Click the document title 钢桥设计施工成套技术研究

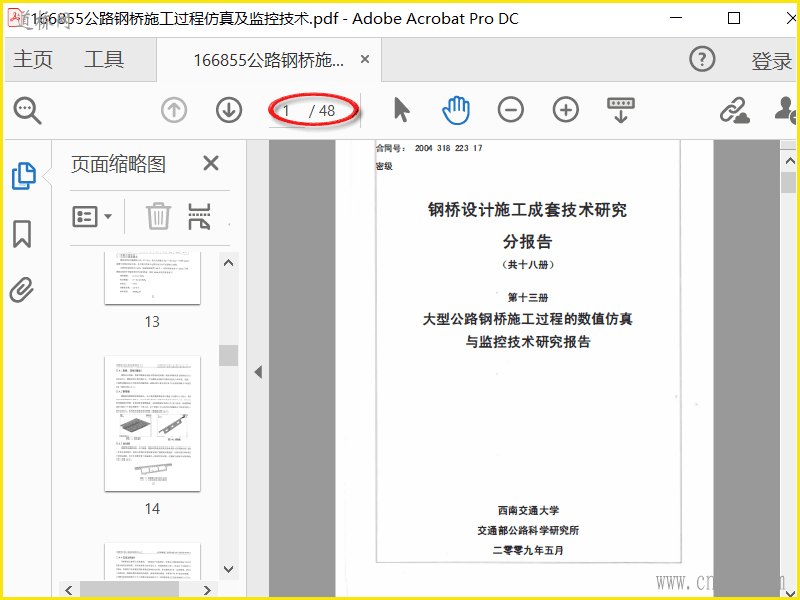(528, 210)
